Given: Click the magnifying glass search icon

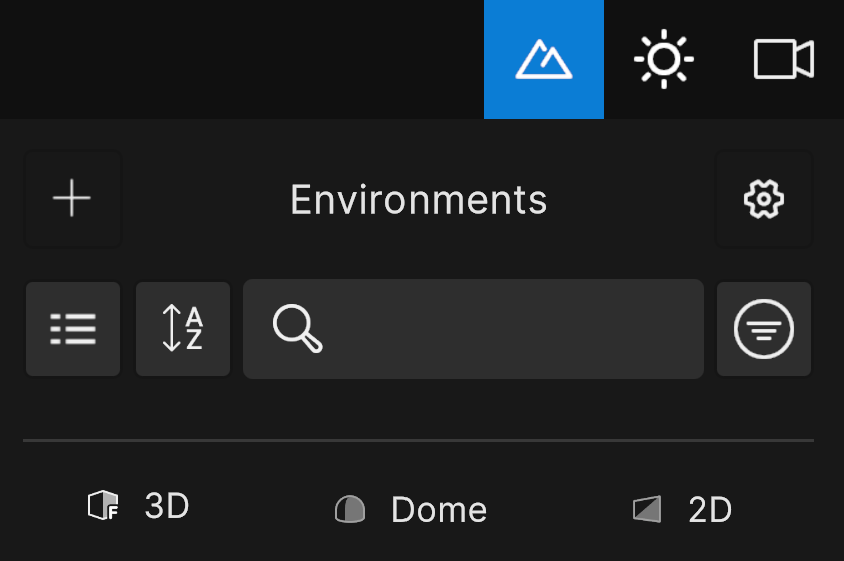Looking at the screenshot, I should 297,329.
